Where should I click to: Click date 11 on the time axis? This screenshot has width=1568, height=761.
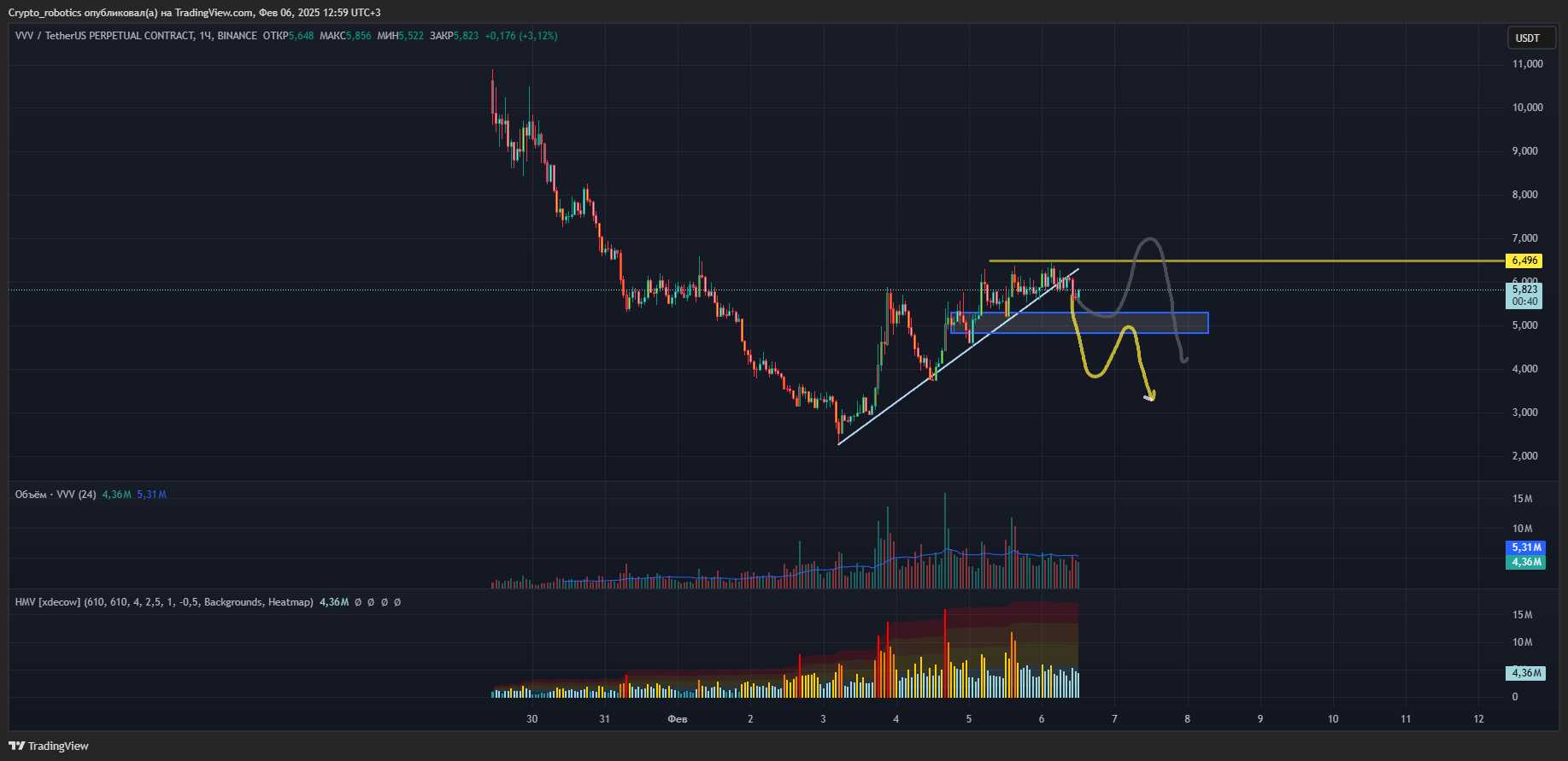pos(1406,719)
